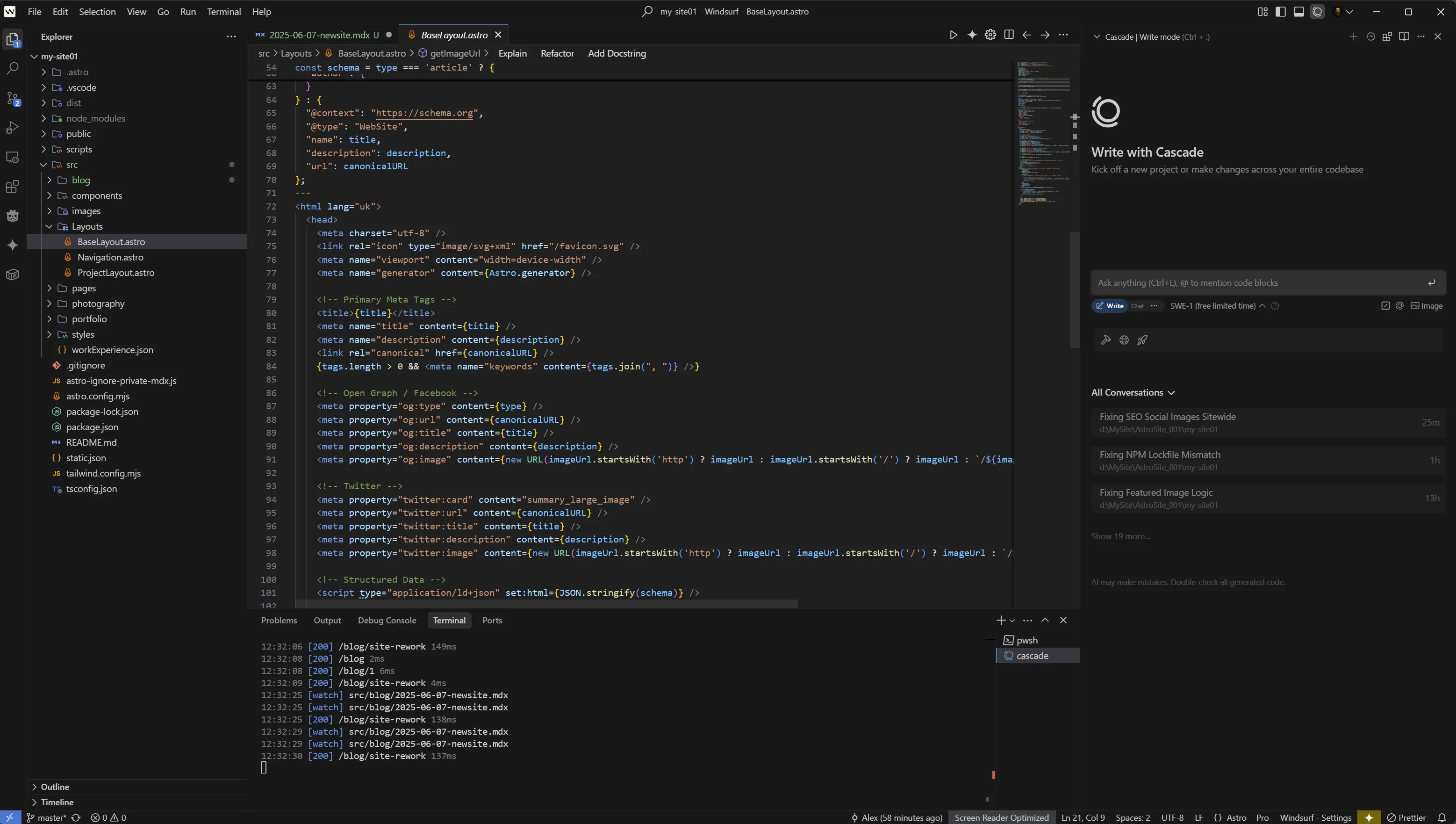This screenshot has height=824, width=1456.
Task: Toggle Prettier formatter status item
Action: (1406, 817)
